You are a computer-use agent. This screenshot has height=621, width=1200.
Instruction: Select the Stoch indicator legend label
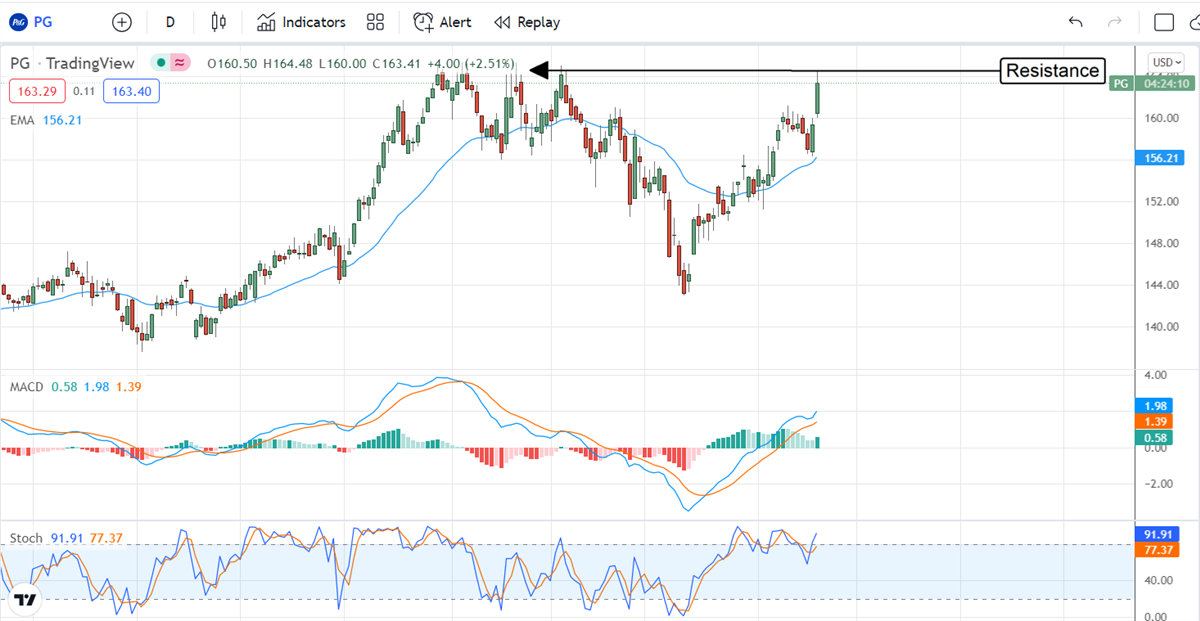26,538
